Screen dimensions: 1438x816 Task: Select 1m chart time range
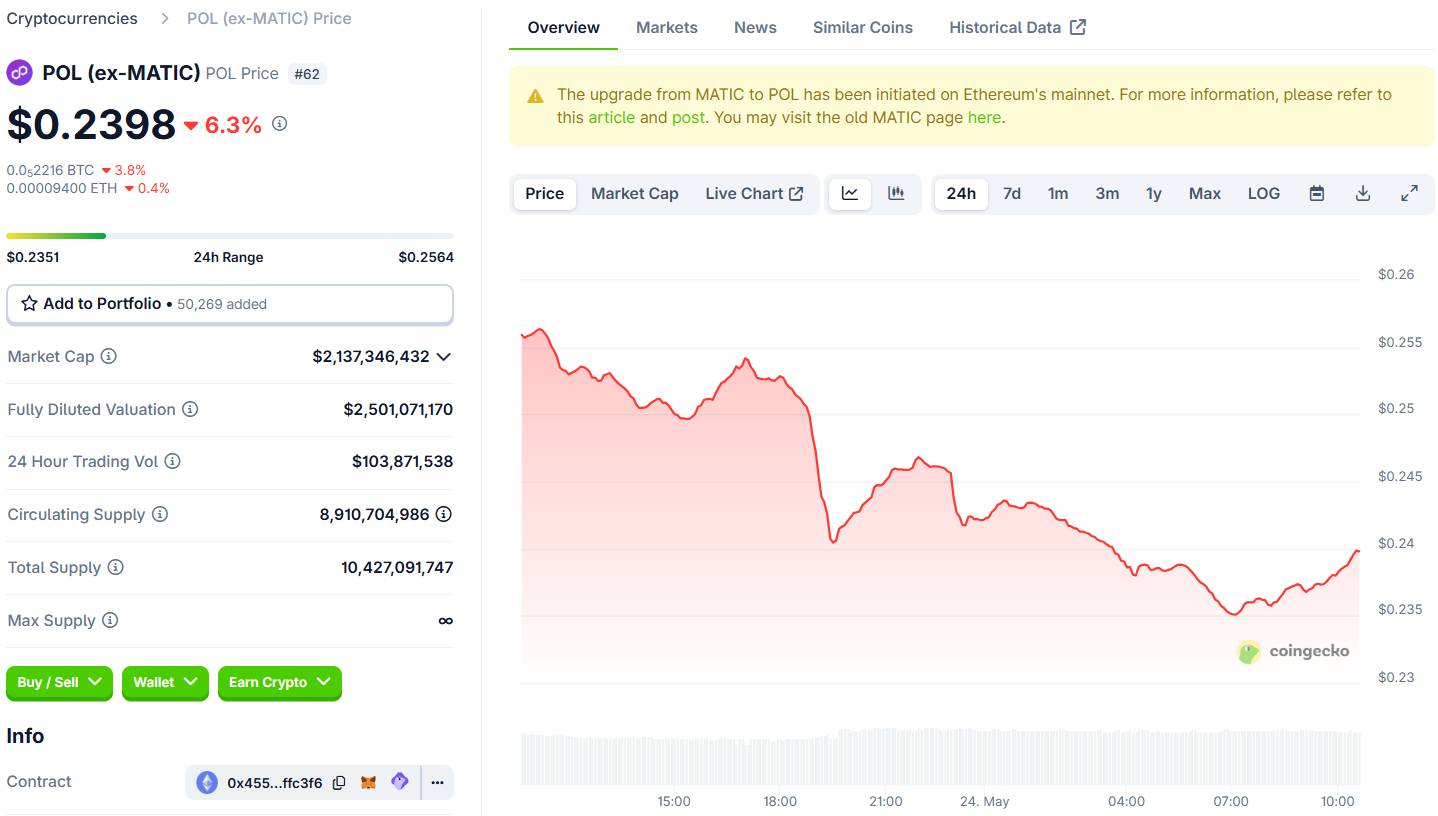point(1058,193)
